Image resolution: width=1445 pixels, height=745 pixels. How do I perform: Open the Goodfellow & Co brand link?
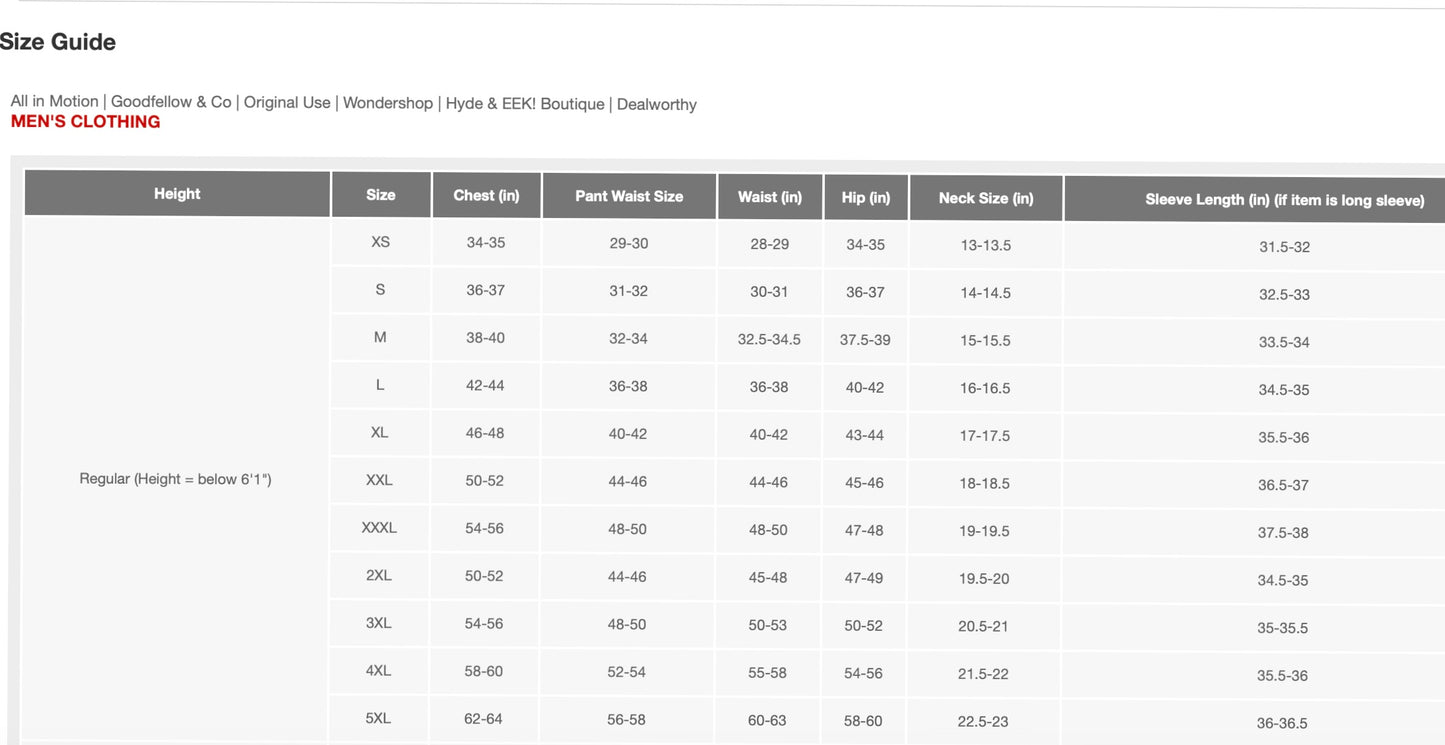pyautogui.click(x=171, y=102)
